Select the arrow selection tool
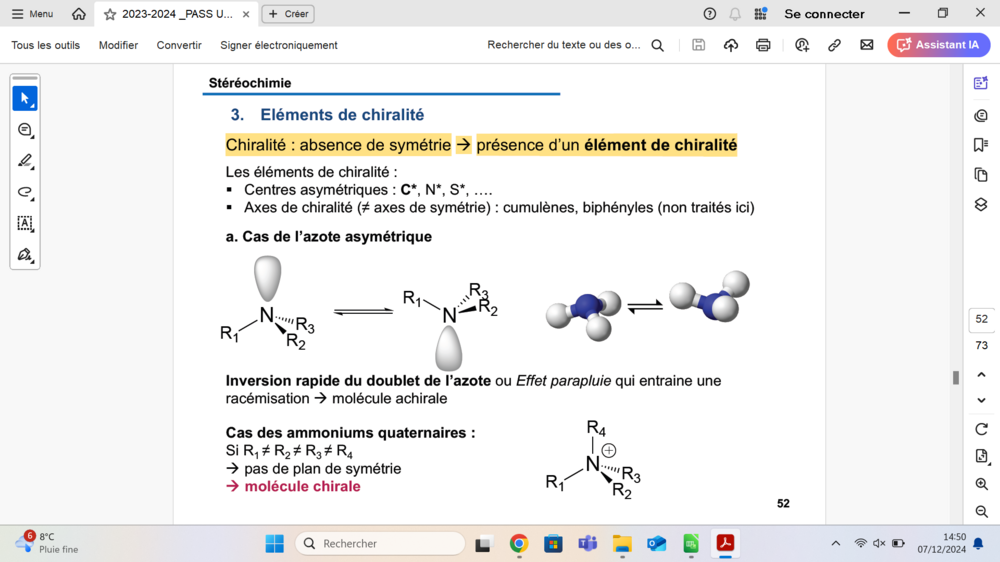This screenshot has width=1000, height=562. pyautogui.click(x=25, y=98)
